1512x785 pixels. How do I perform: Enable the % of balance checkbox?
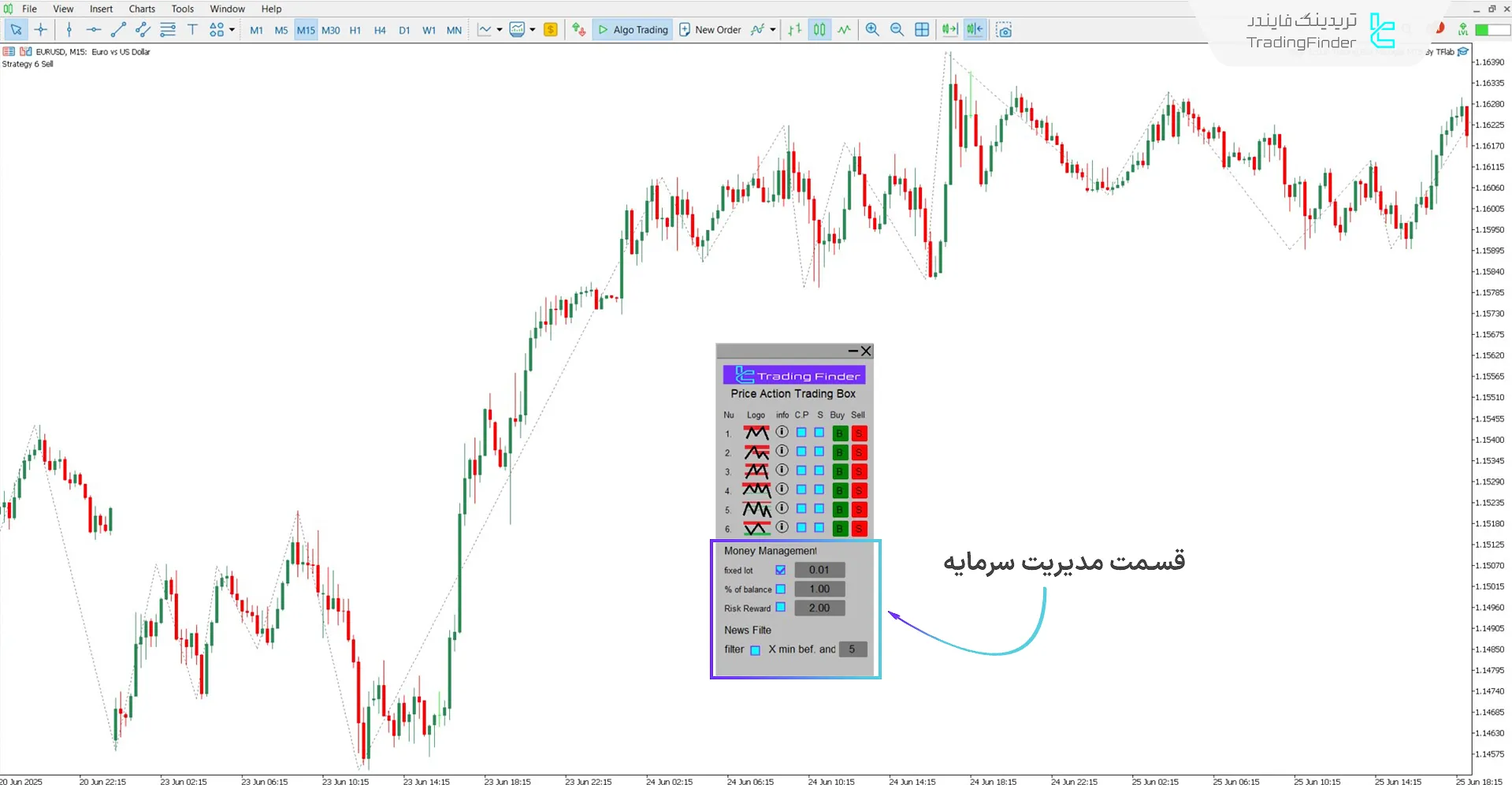[x=781, y=589]
